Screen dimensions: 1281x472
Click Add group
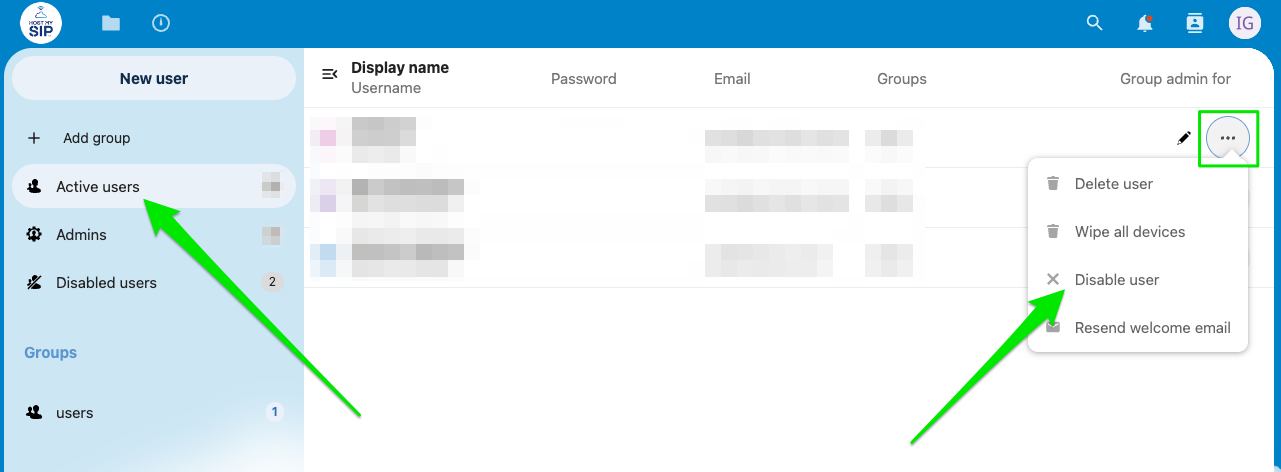point(96,138)
